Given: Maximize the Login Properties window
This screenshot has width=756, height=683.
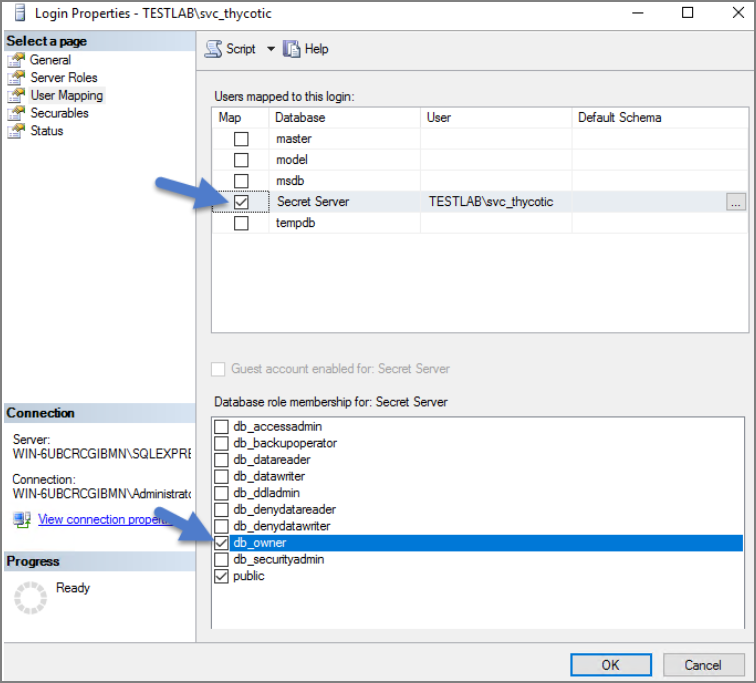Looking at the screenshot, I should [x=688, y=13].
